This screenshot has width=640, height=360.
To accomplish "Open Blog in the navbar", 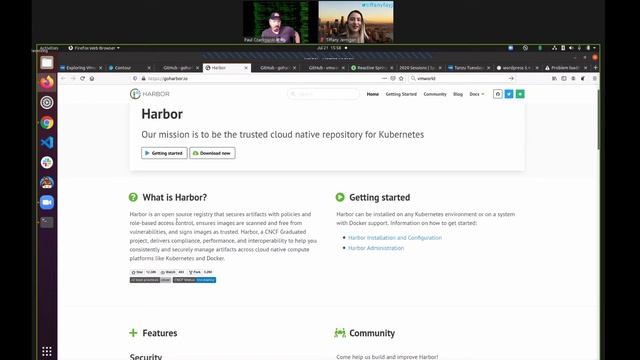I will click(458, 94).
